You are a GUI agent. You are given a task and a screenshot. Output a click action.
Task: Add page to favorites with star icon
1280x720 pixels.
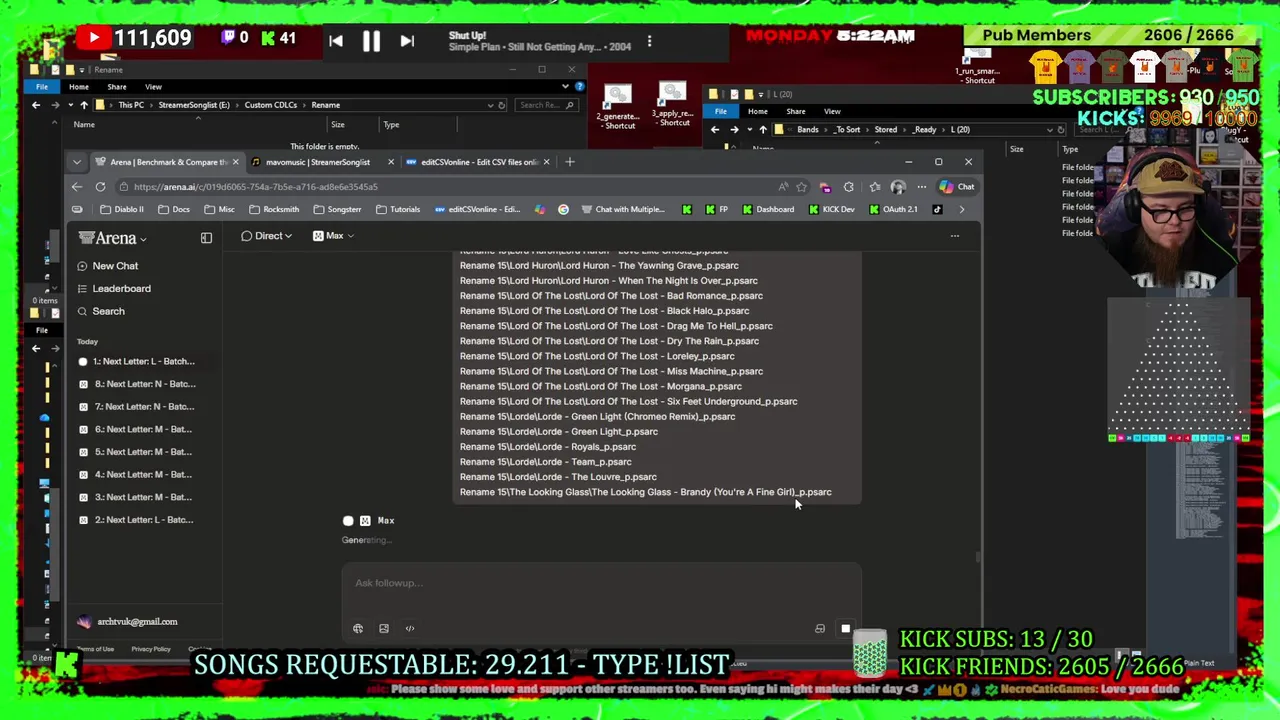pos(801,187)
